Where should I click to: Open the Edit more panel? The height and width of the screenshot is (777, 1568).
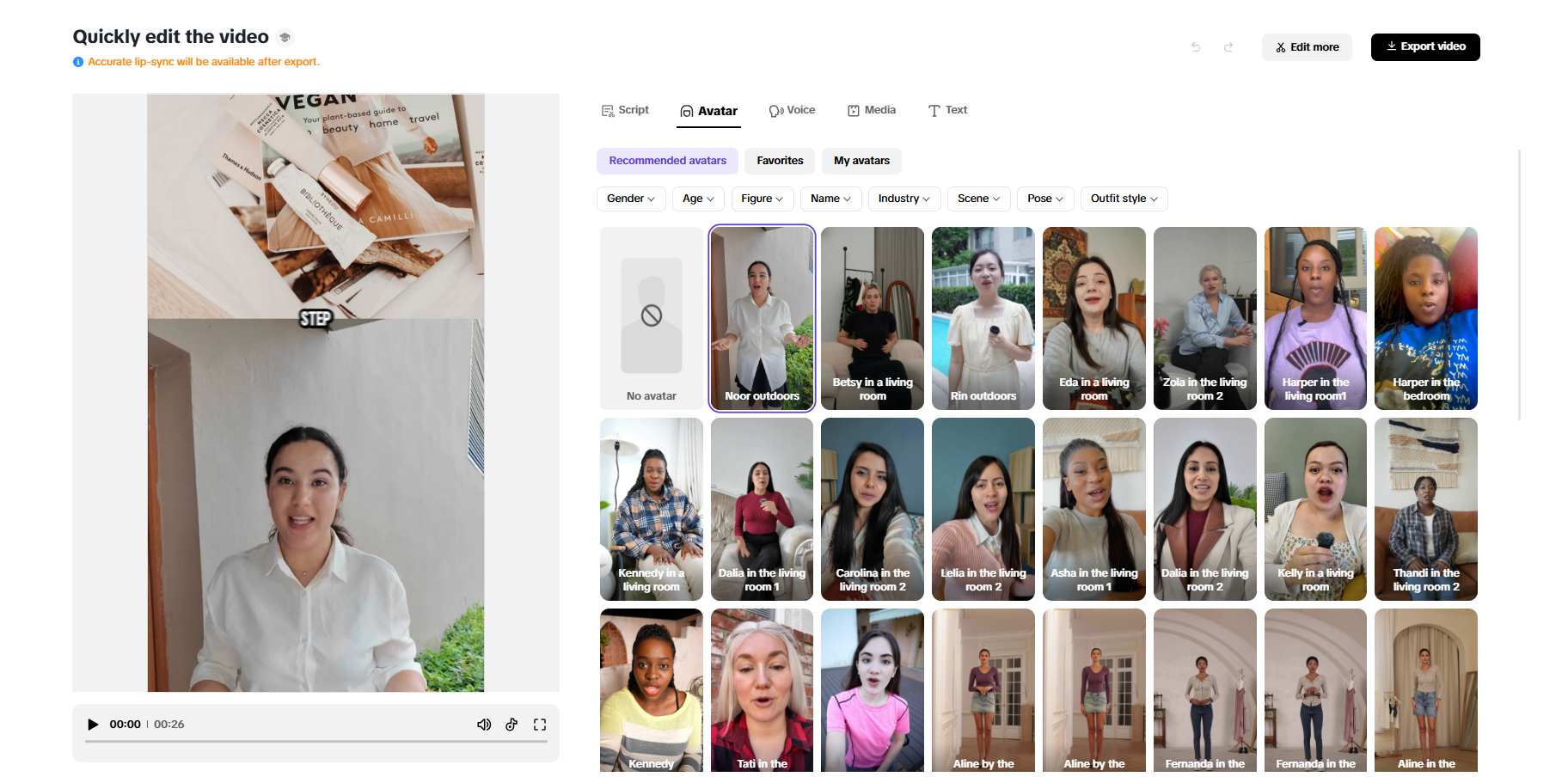1306,46
